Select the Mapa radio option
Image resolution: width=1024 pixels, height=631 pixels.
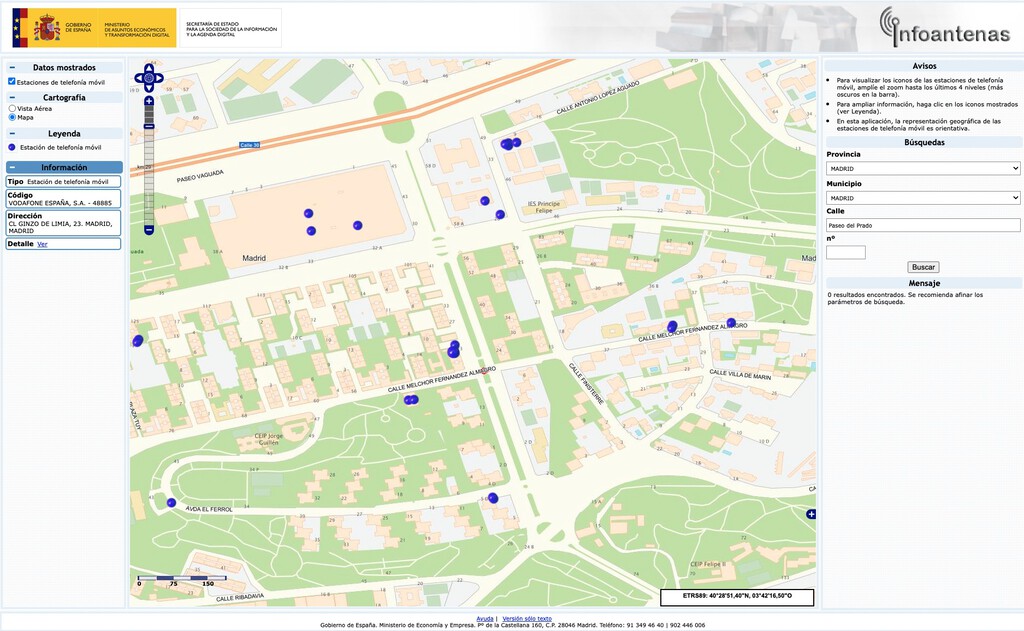[x=12, y=117]
